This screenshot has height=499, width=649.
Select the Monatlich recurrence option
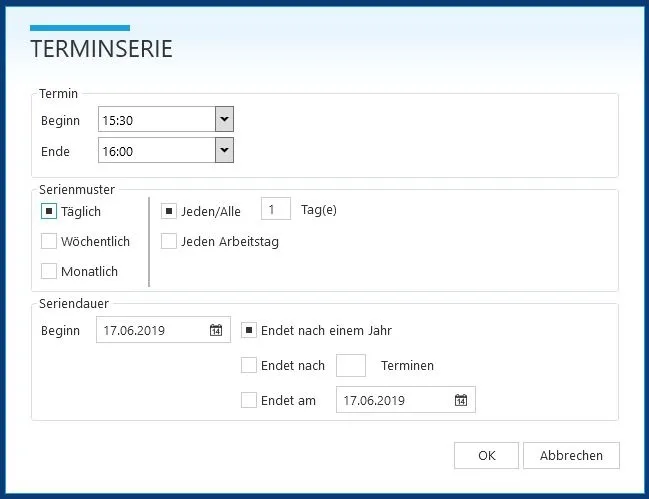49,271
